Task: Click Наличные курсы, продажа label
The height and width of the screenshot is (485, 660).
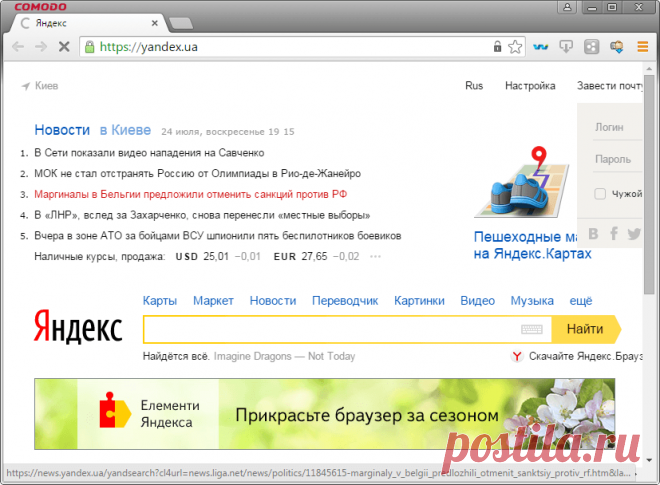Action: (x=100, y=256)
